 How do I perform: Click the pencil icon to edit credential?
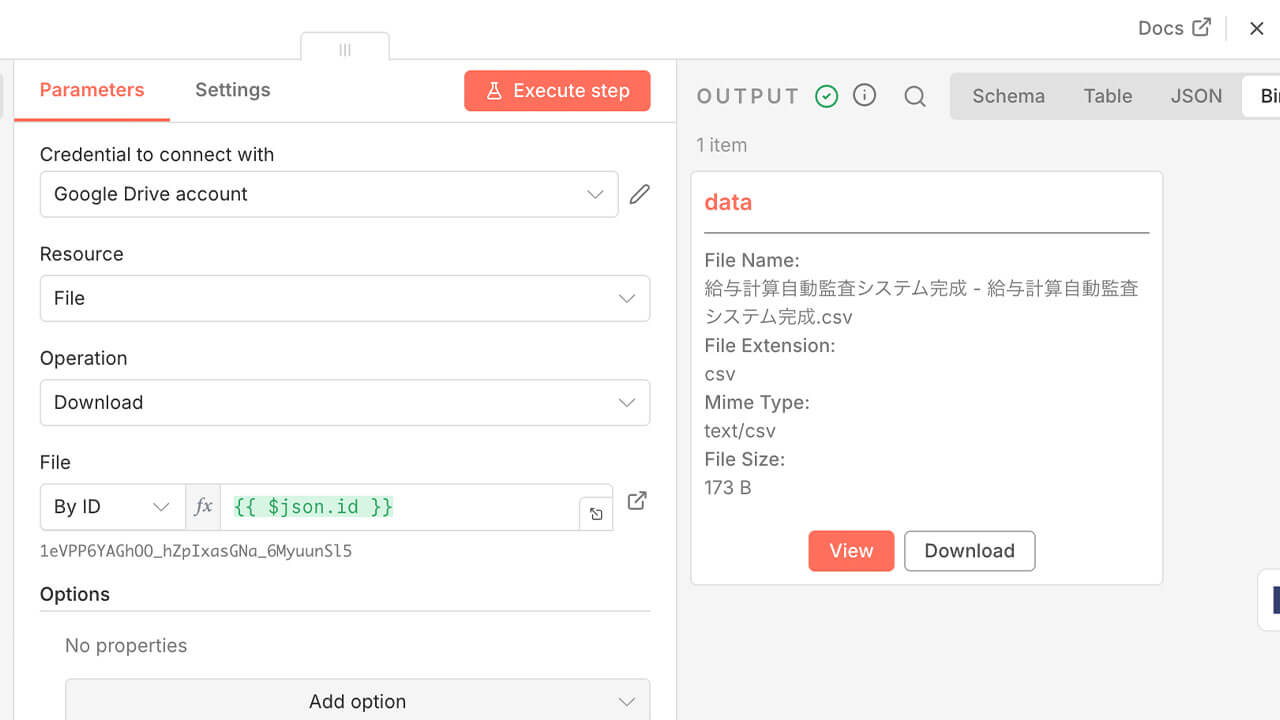640,194
